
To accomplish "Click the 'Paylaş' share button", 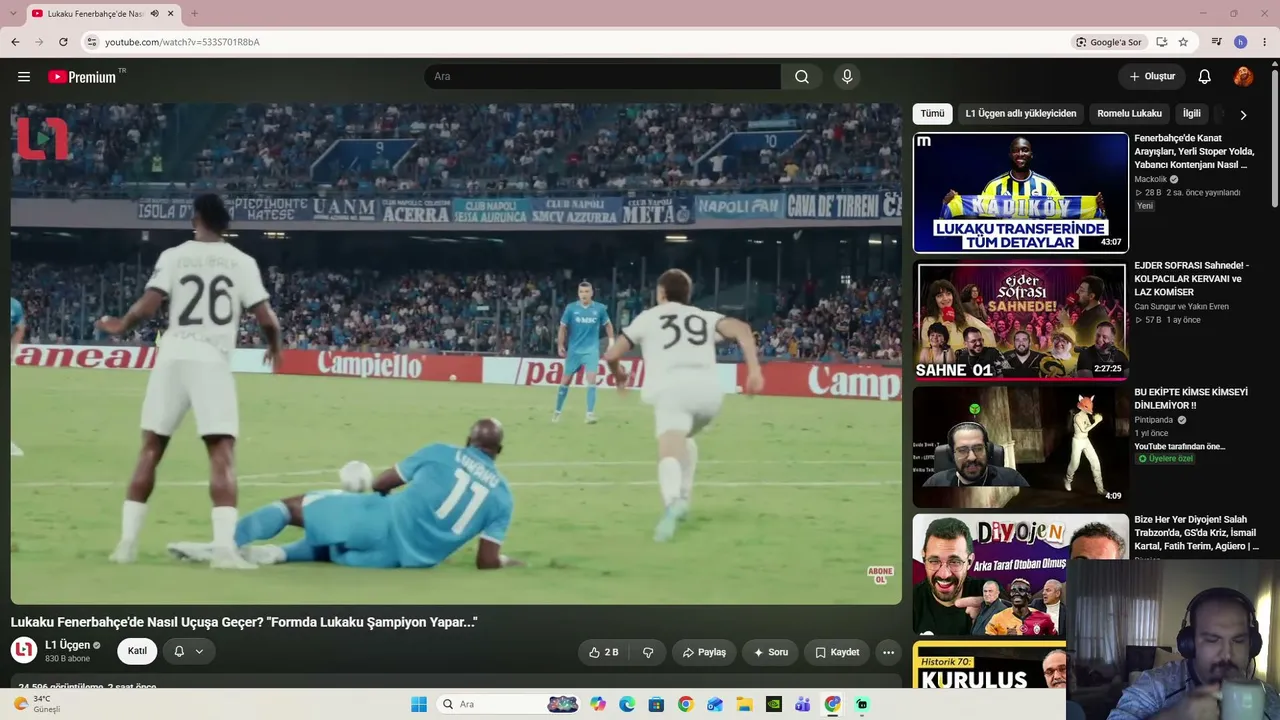I will [704, 652].
